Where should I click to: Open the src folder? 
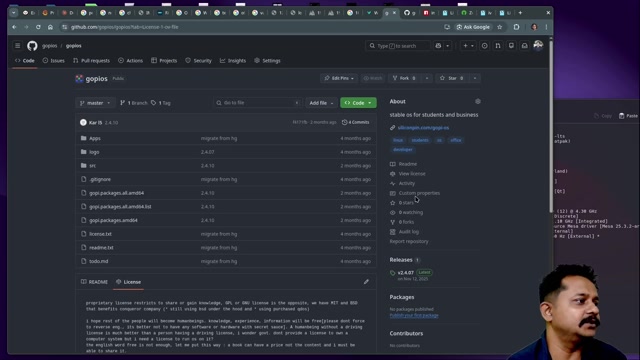[x=93, y=166]
